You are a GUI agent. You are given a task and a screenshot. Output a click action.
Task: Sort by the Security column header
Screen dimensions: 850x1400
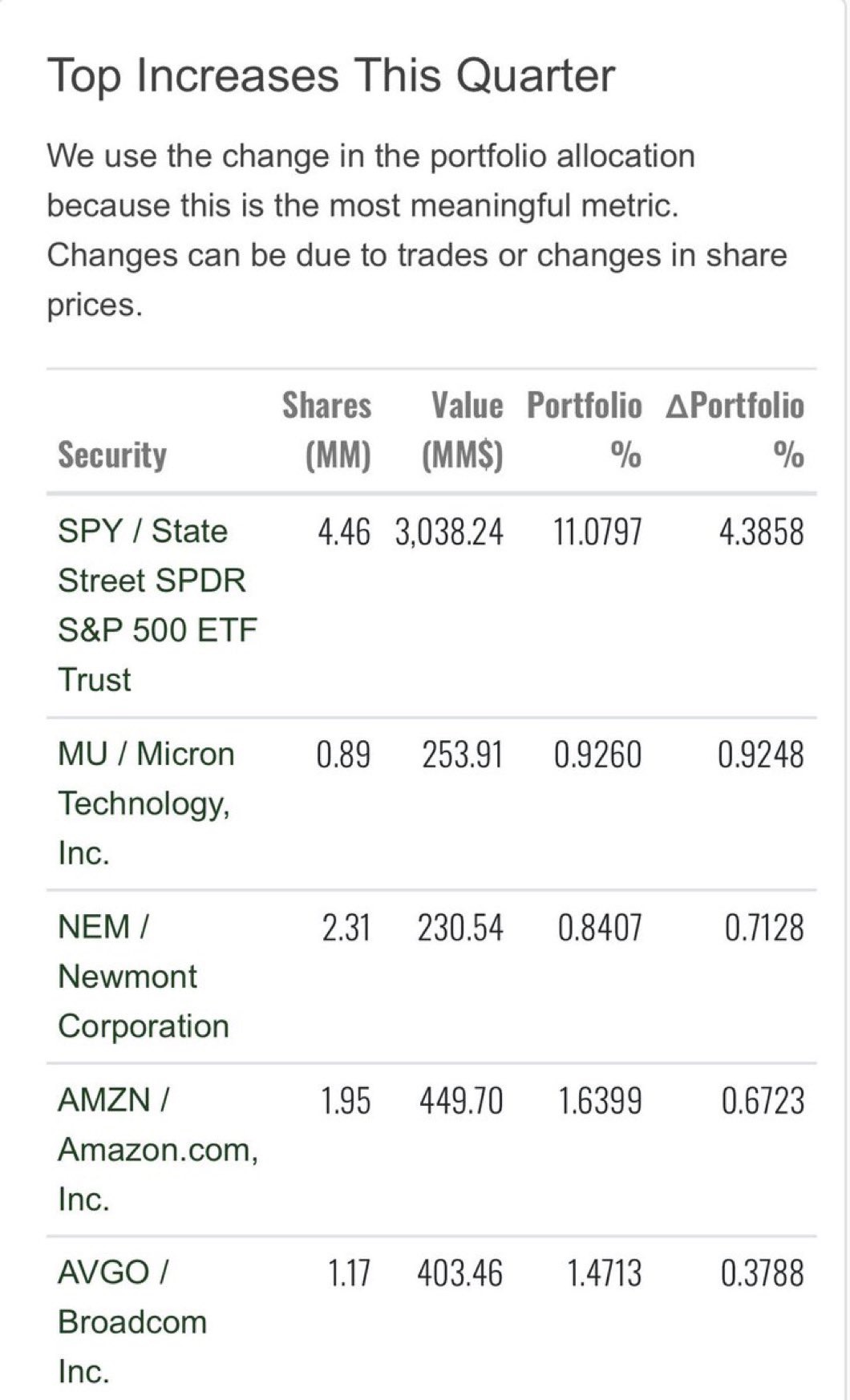112,455
